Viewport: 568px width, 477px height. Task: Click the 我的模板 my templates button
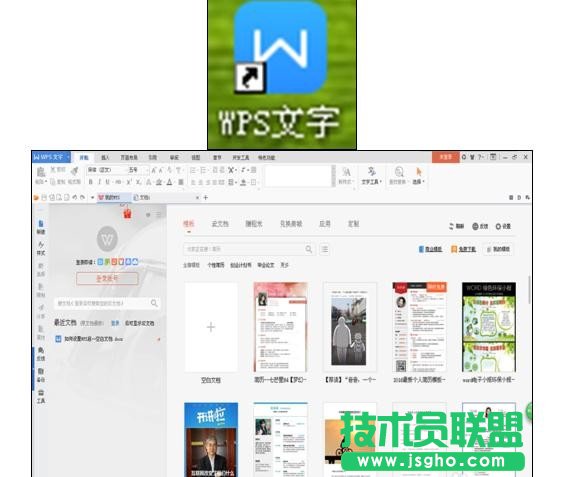click(498, 249)
